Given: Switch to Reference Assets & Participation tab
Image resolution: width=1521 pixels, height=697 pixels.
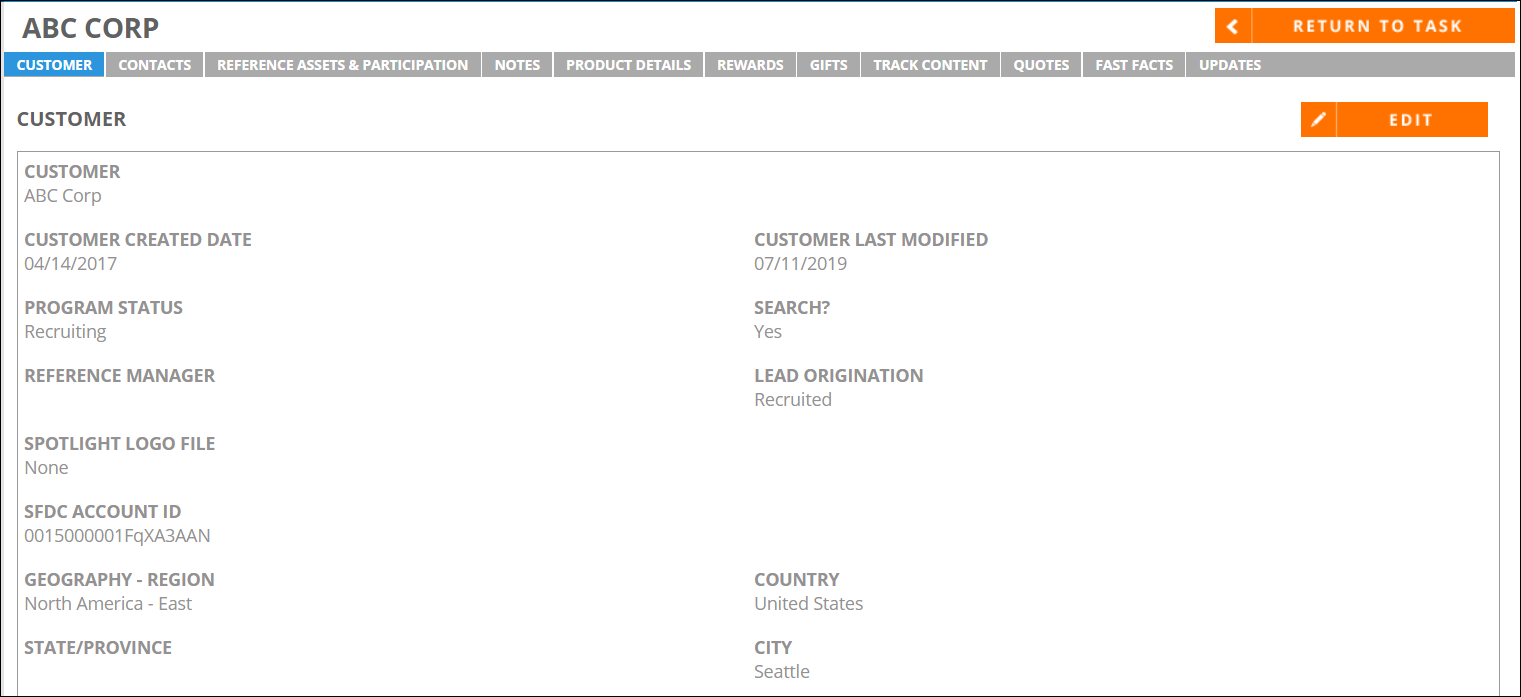Looking at the screenshot, I should pos(343,65).
